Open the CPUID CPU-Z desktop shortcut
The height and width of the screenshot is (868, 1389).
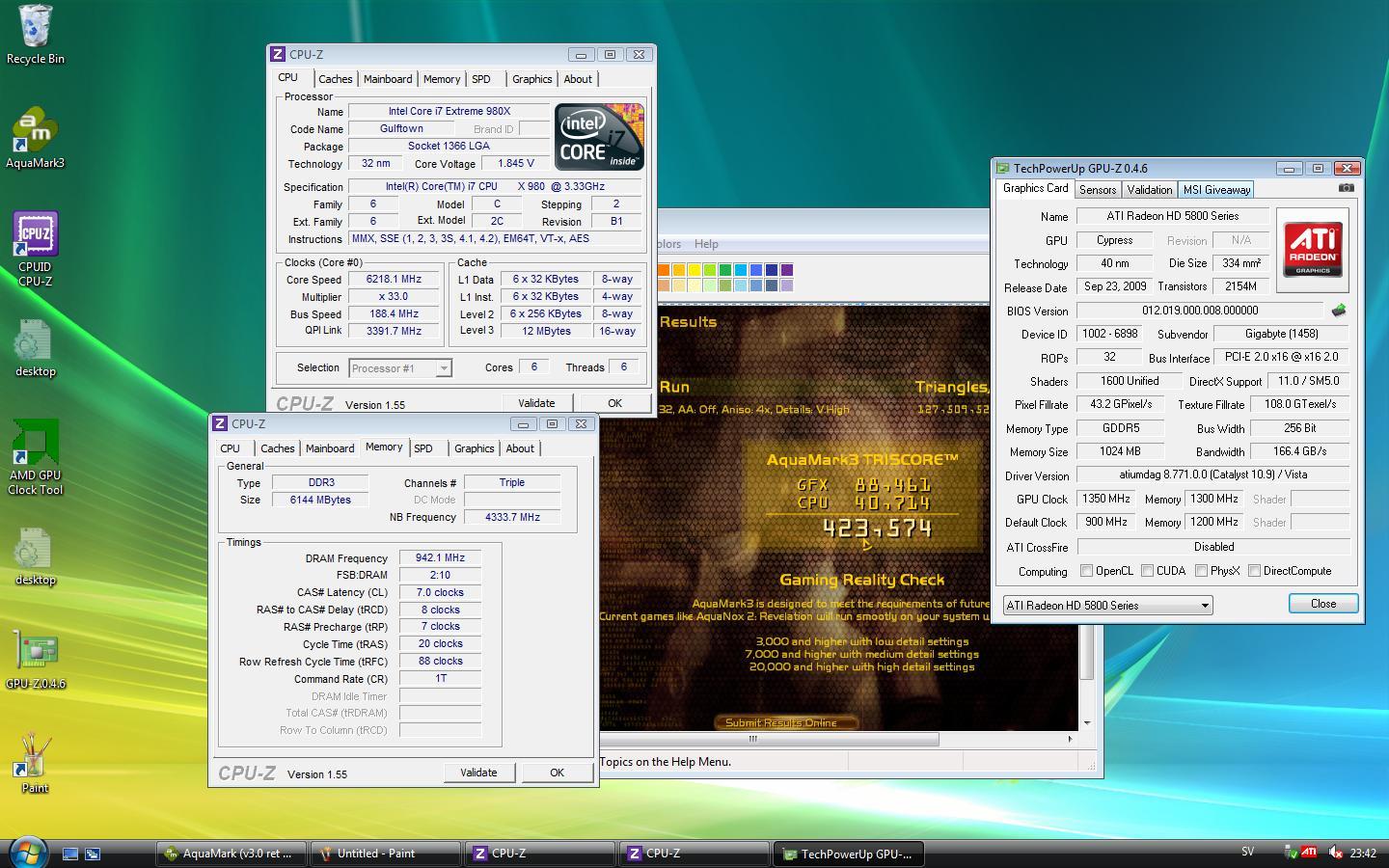tap(35, 249)
